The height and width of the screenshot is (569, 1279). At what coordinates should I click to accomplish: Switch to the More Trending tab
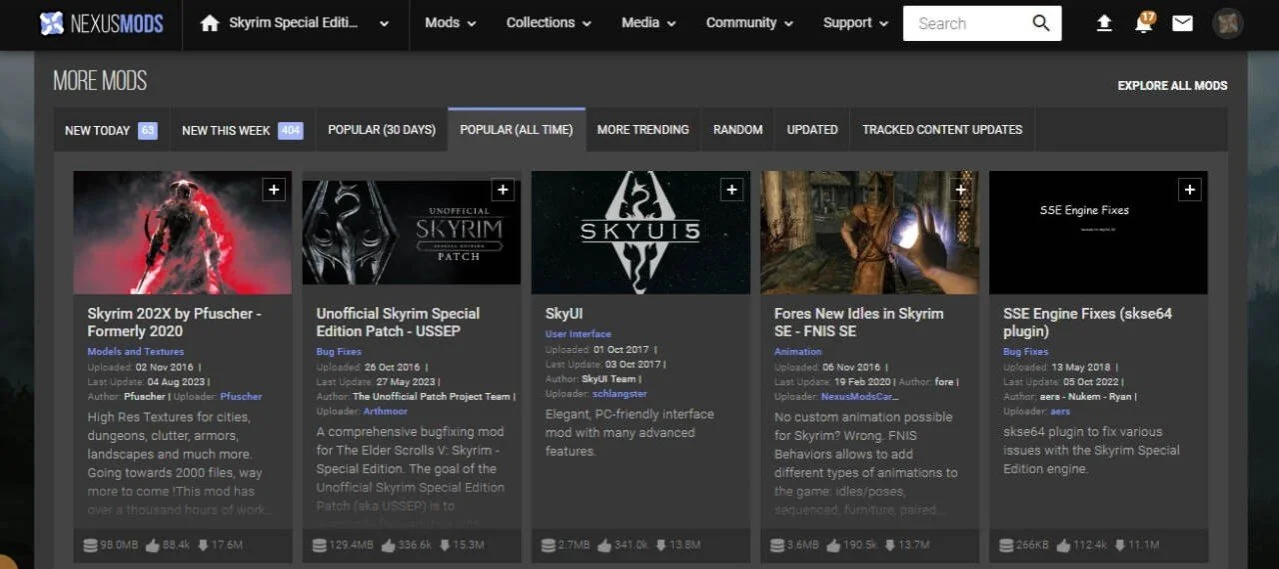tap(643, 130)
